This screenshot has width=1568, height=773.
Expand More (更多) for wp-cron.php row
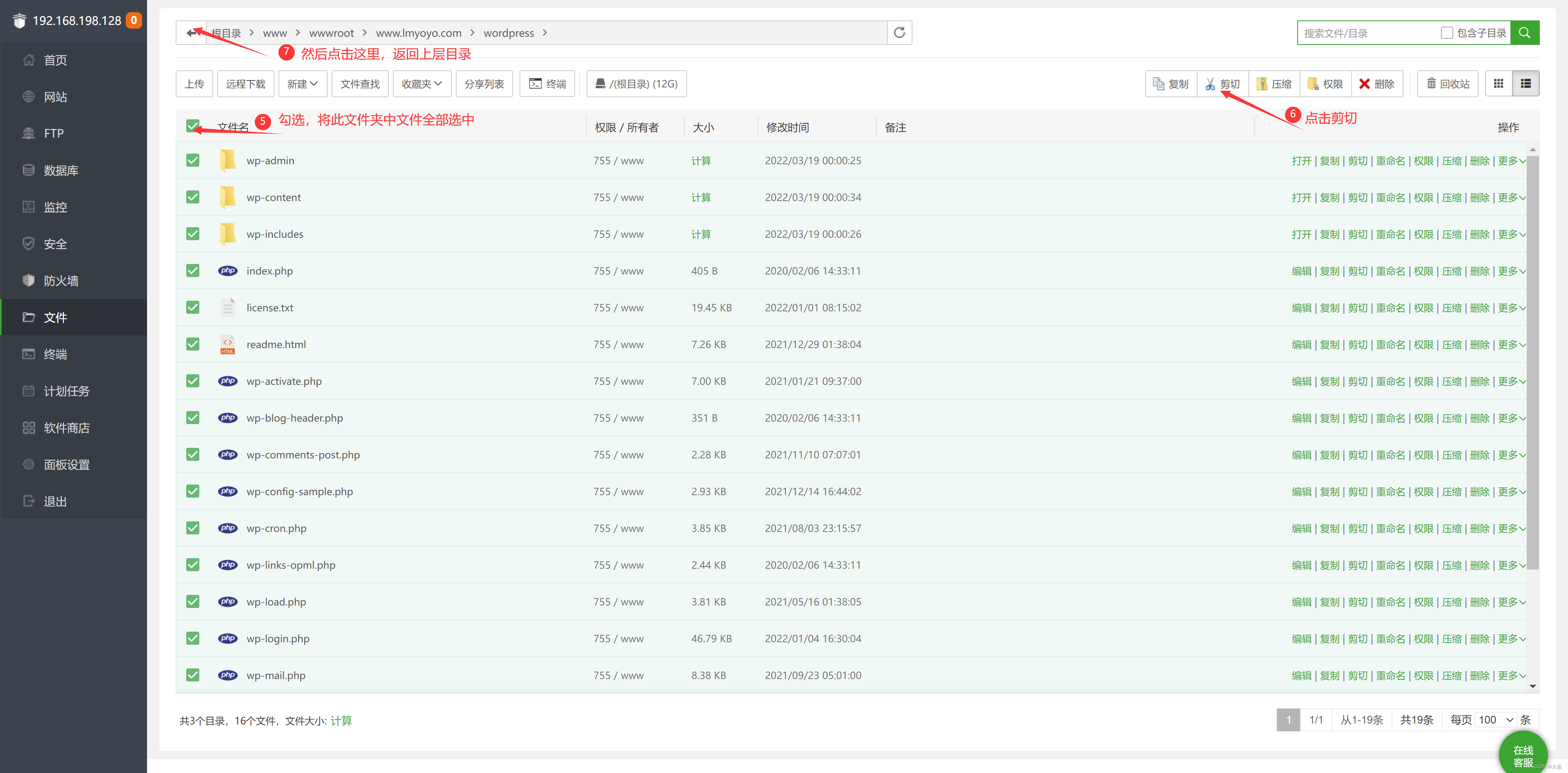point(1511,528)
